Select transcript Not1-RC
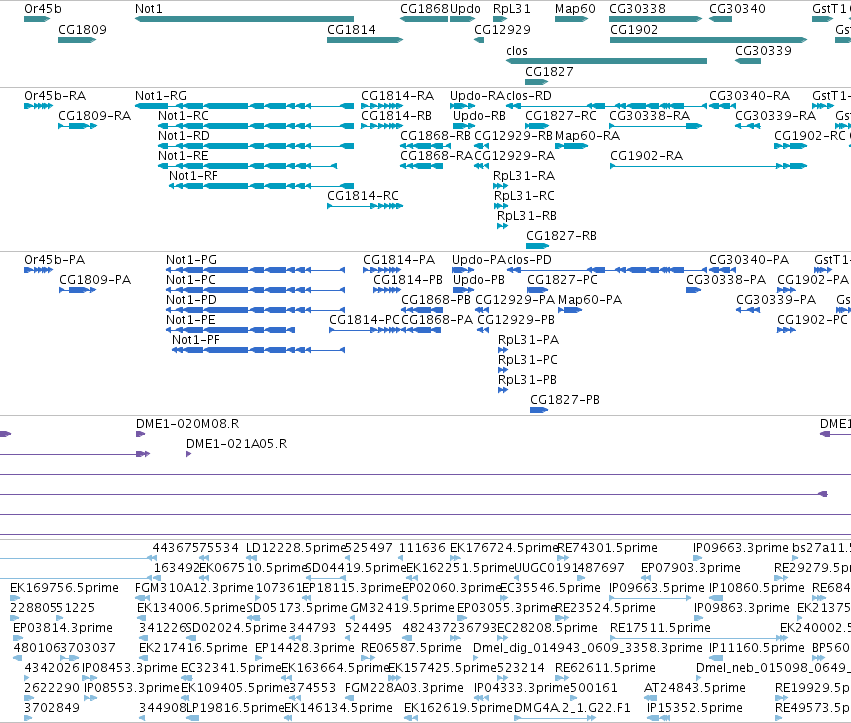Screen dimensions: 851x723 tap(183, 116)
